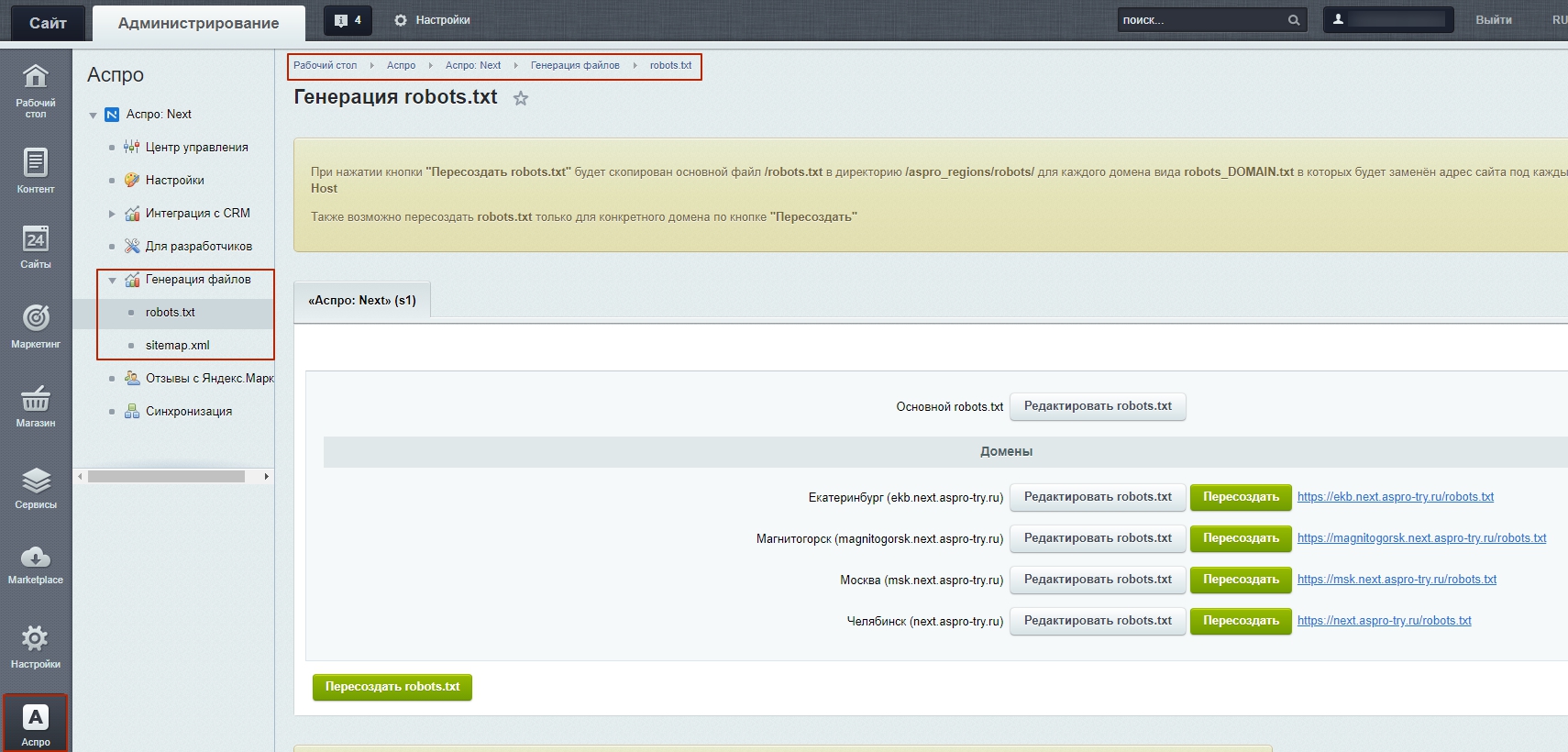Edit robots.txt for Магнитогорск
The image size is (1568, 752).
[x=1098, y=538]
